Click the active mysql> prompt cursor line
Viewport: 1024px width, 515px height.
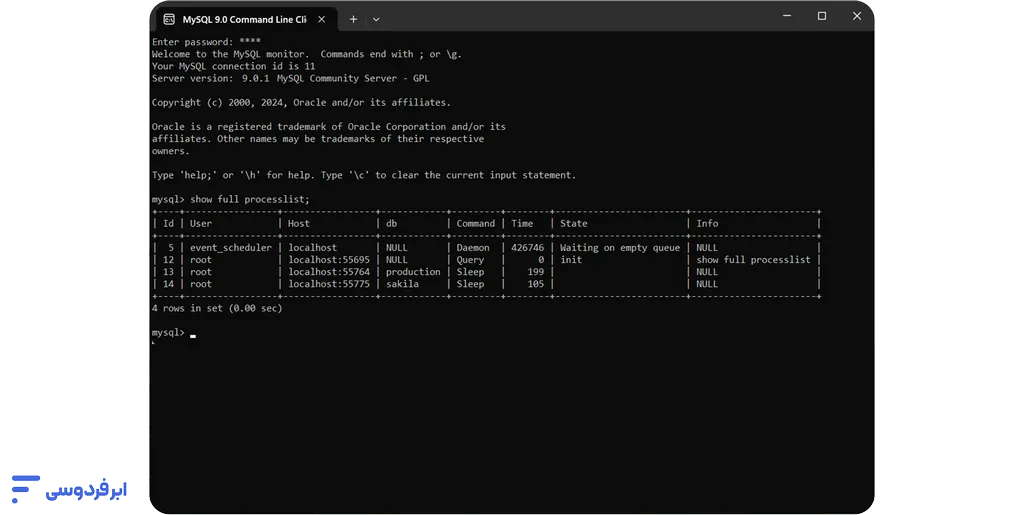174,333
